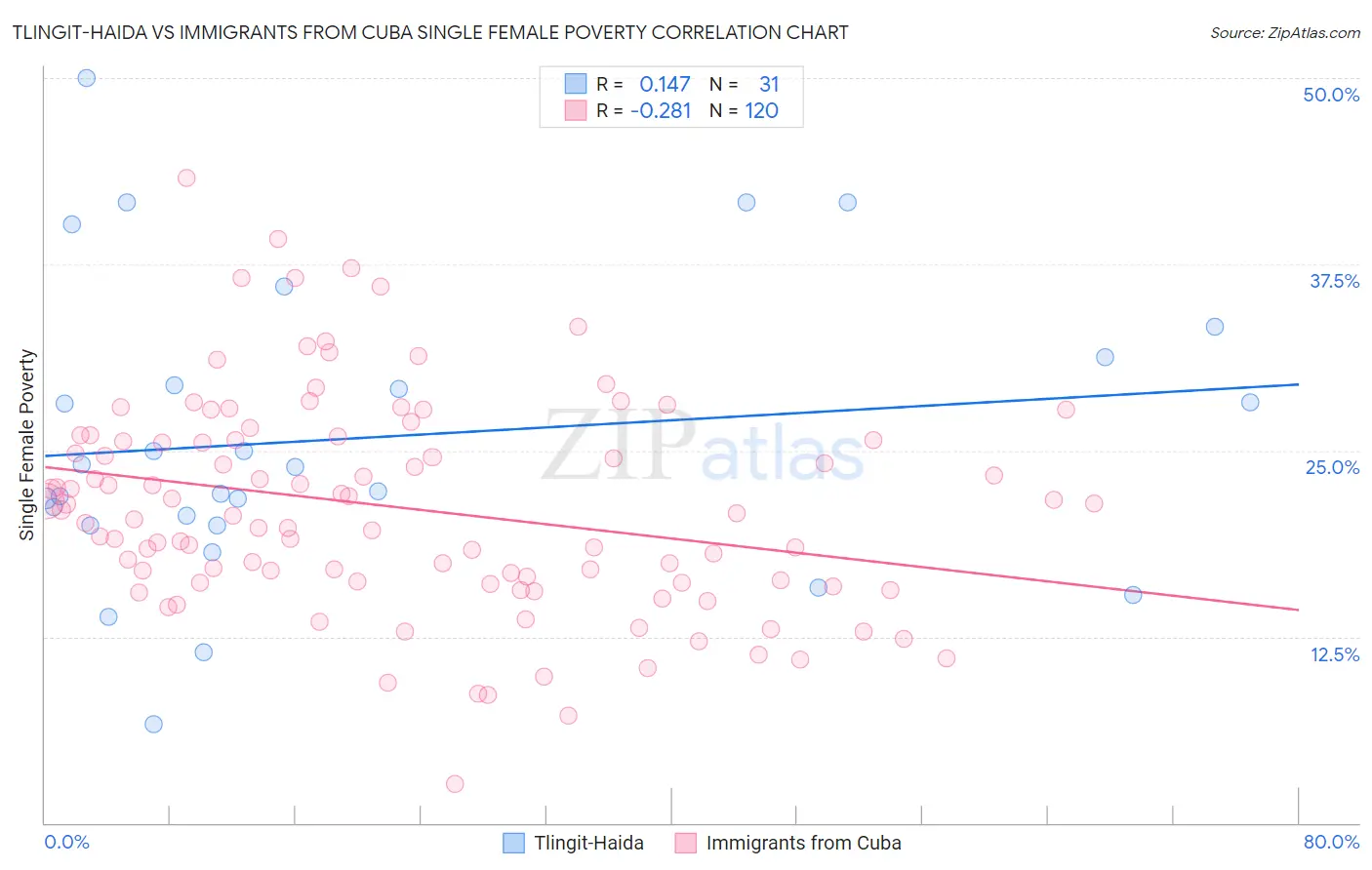Click the blue Tlingit-Haida legend swatch at bottom
The height and width of the screenshot is (870, 1372).
pyautogui.click(x=514, y=843)
